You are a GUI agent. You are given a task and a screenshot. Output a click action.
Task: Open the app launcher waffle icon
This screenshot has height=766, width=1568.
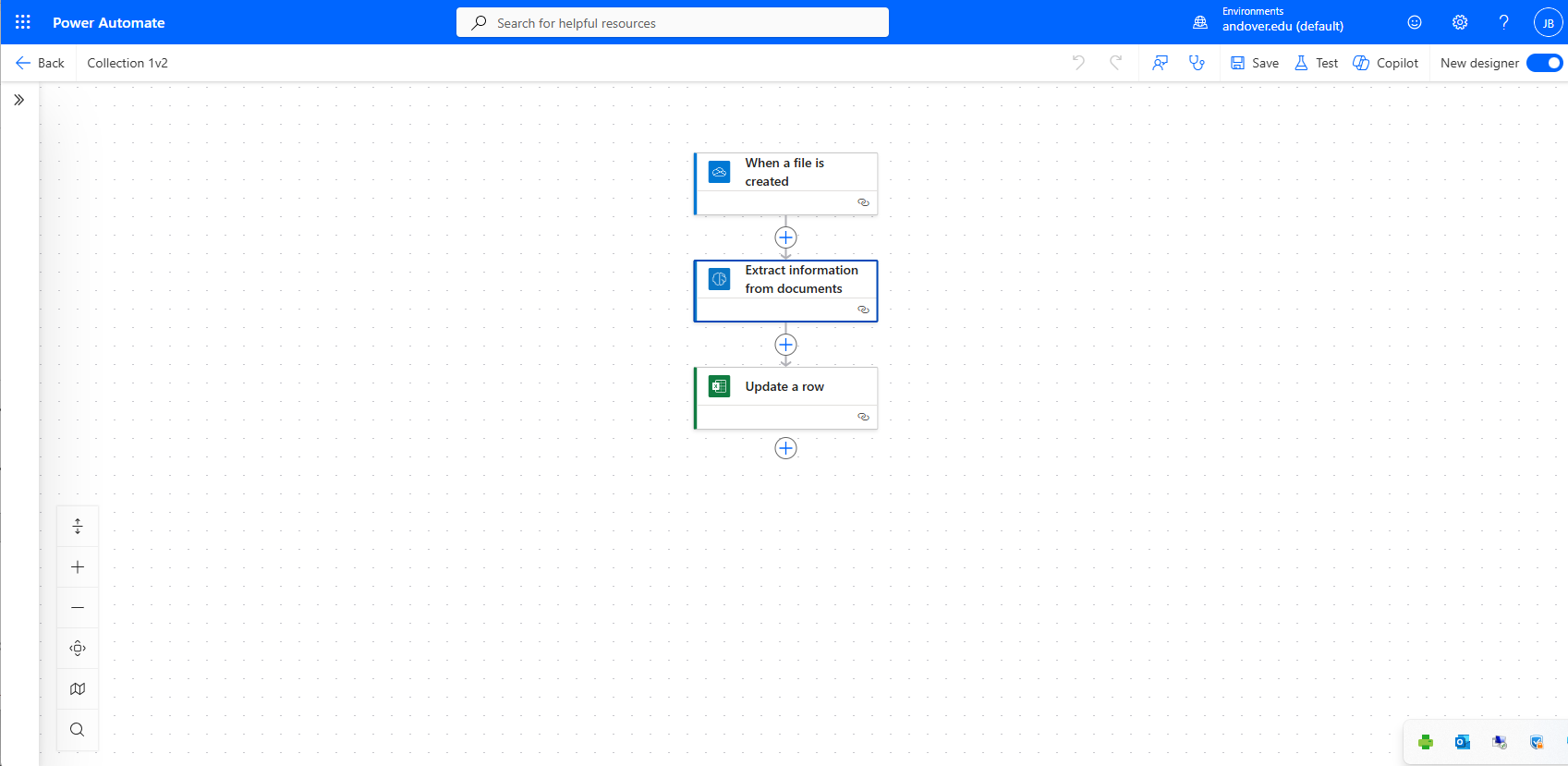[x=23, y=22]
